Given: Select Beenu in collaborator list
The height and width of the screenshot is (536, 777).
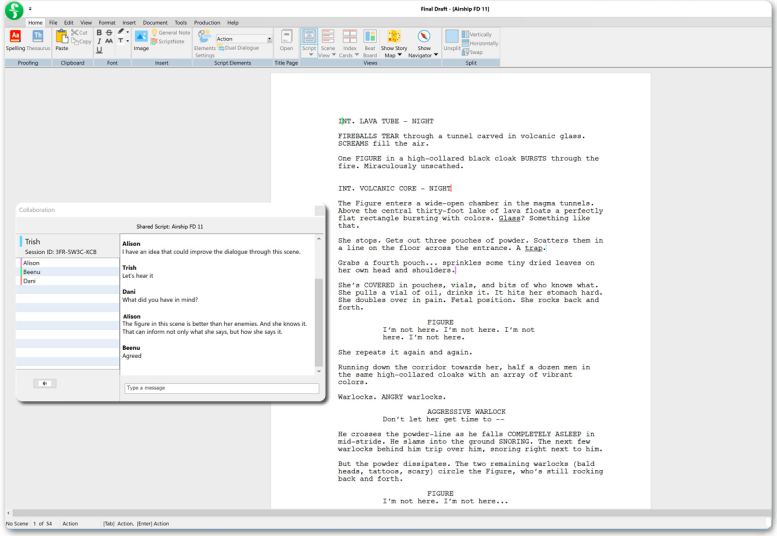Looking at the screenshot, I should (x=68, y=272).
